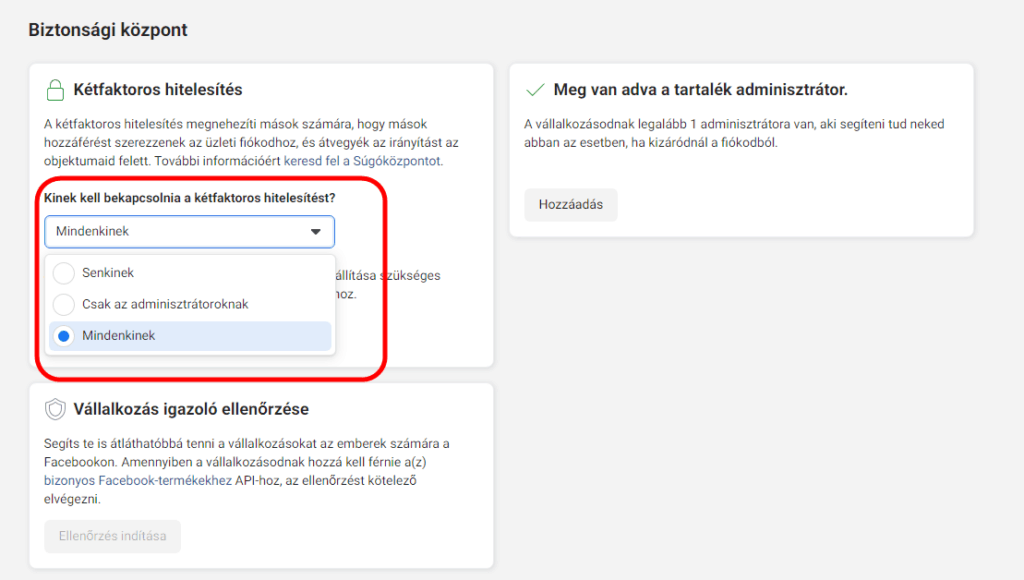Click the Vállalkozás igazoló ellenőrzése card title
1024x580 pixels.
click(x=191, y=409)
